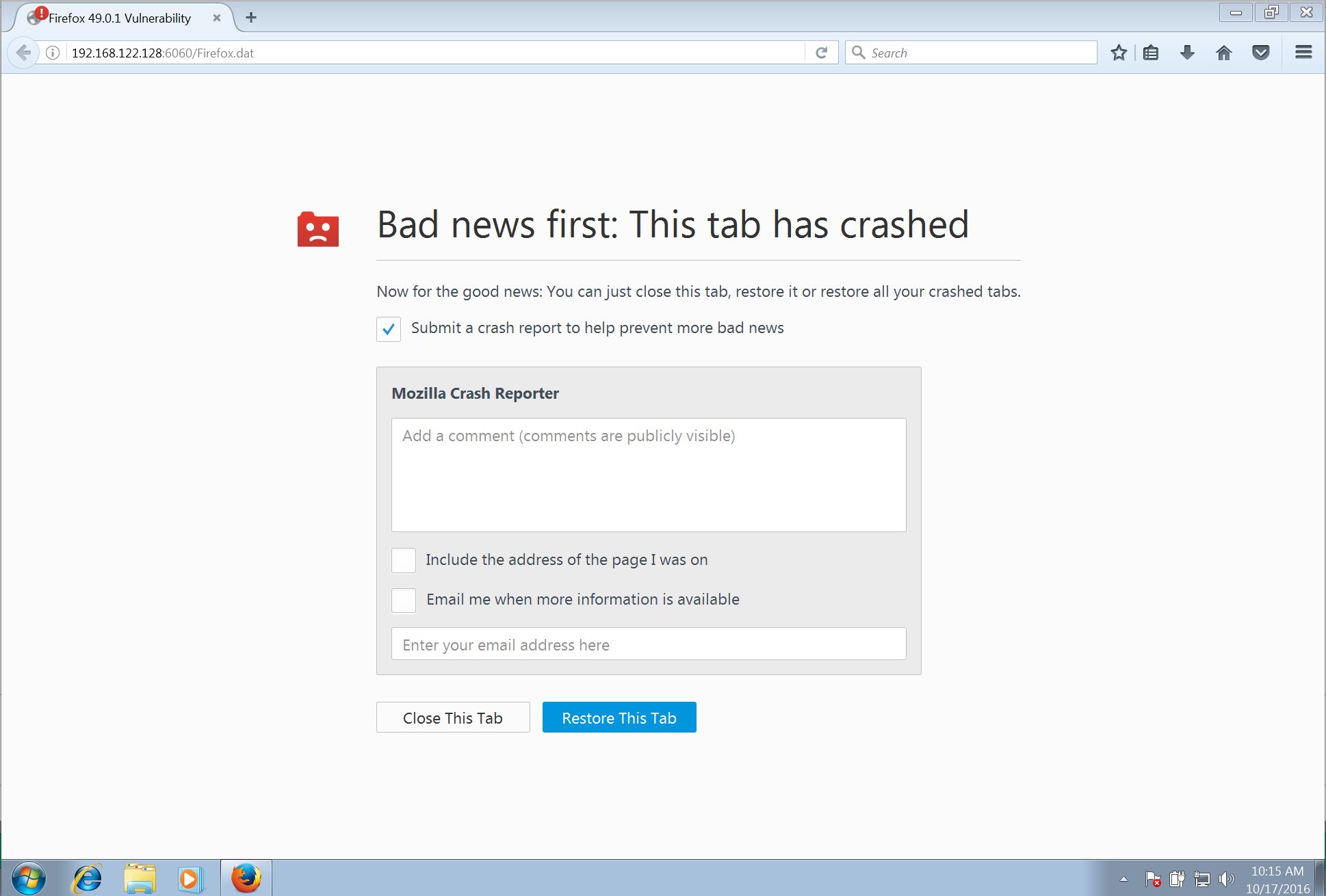The width and height of the screenshot is (1326, 896).
Task: Click the Bad news first crashed heading
Action: click(x=673, y=224)
